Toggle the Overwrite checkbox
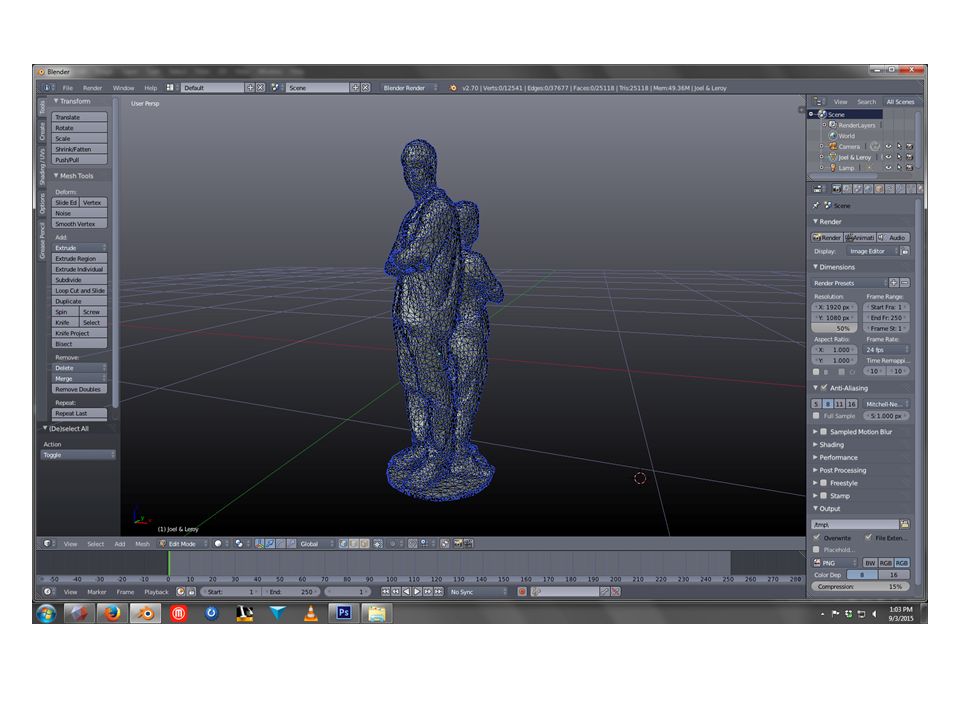This screenshot has width=960, height=720. [817, 538]
